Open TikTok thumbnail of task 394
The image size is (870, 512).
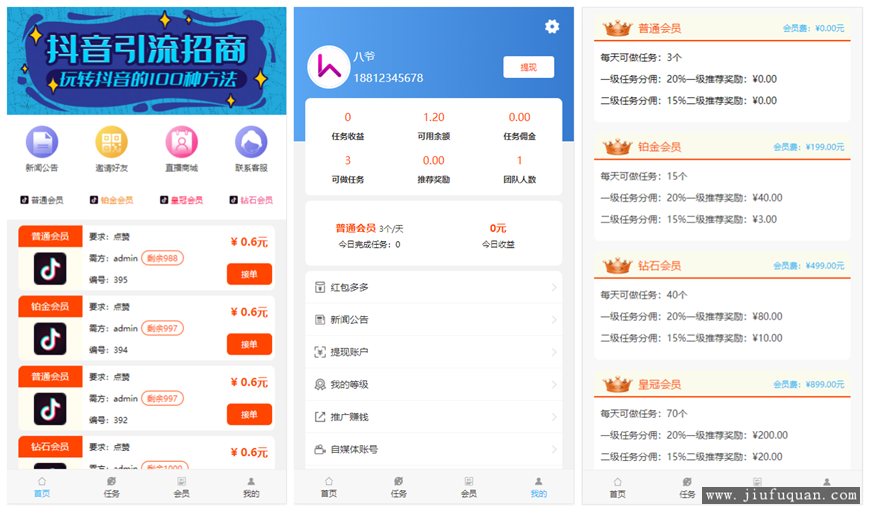pyautogui.click(x=50, y=339)
